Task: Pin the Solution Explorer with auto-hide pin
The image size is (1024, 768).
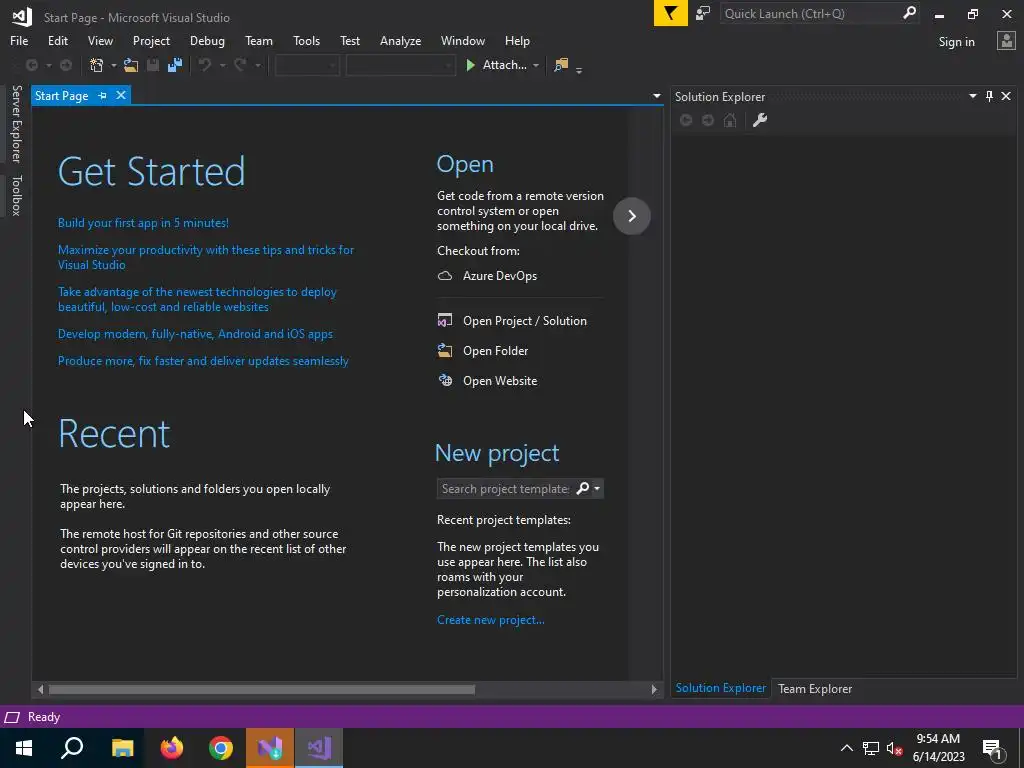Action: [989, 96]
